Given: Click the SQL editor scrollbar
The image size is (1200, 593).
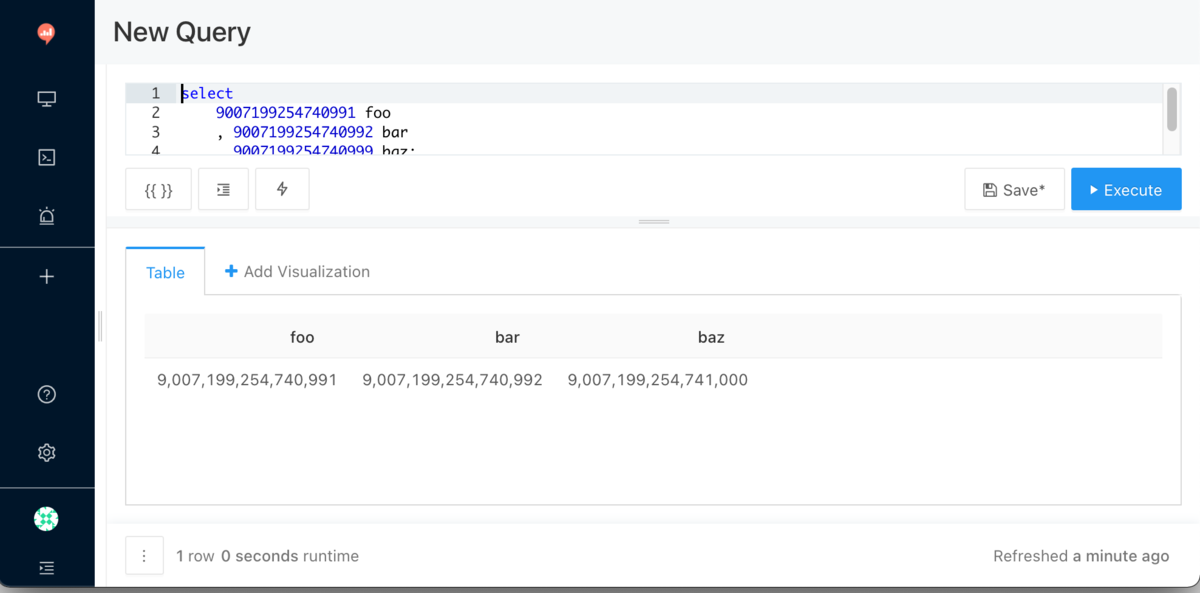Looking at the screenshot, I should [x=1173, y=110].
